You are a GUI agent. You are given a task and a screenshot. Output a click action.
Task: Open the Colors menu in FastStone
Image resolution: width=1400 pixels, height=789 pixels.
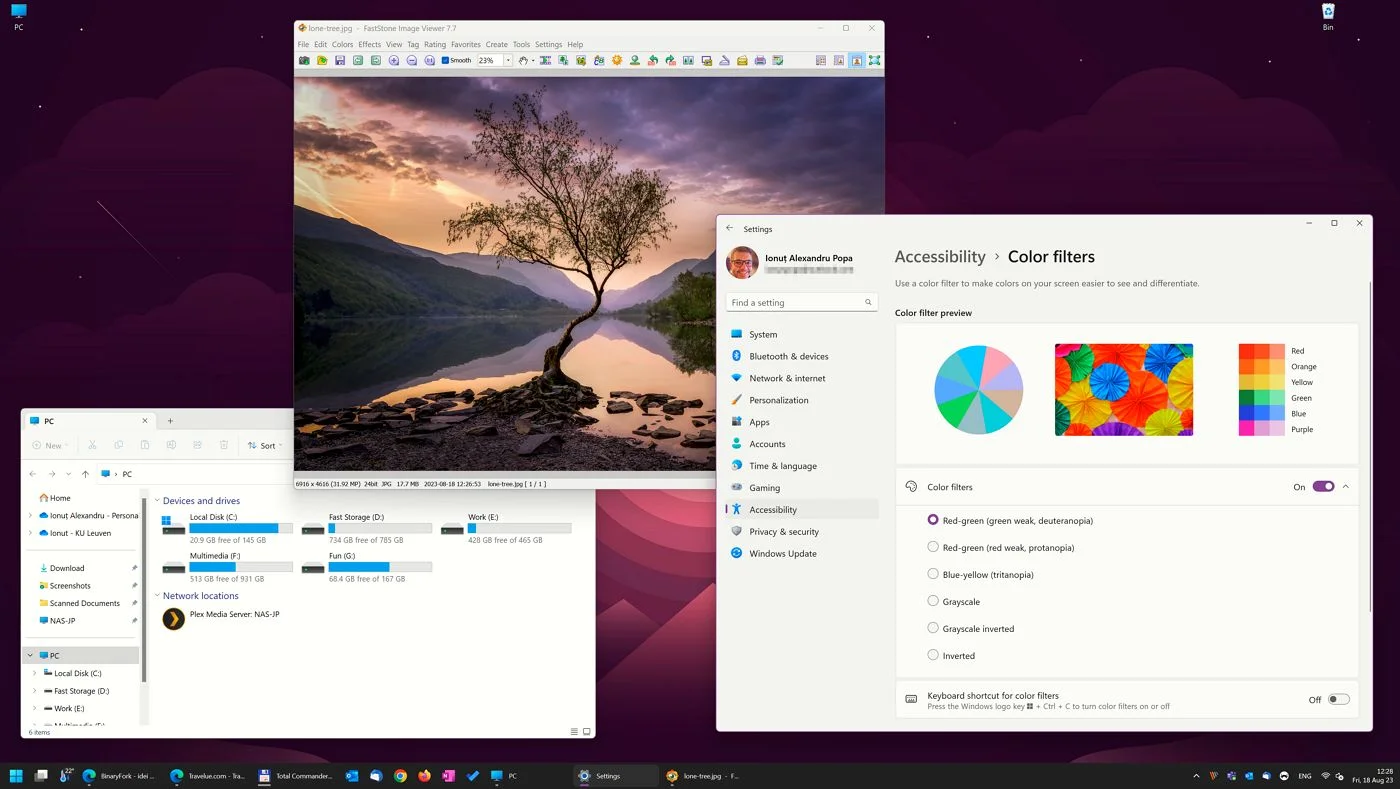[x=342, y=44]
